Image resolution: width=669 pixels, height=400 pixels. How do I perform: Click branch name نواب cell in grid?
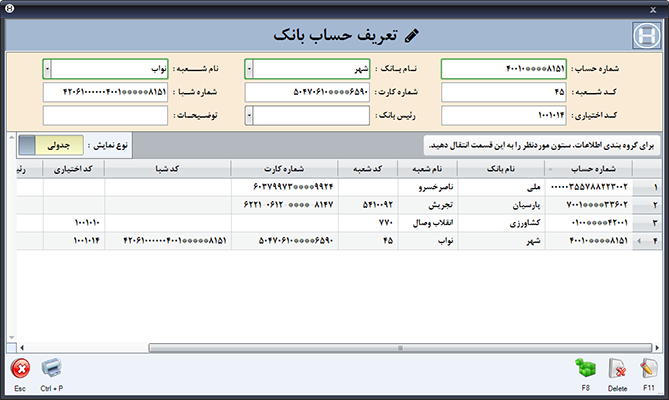pos(428,241)
